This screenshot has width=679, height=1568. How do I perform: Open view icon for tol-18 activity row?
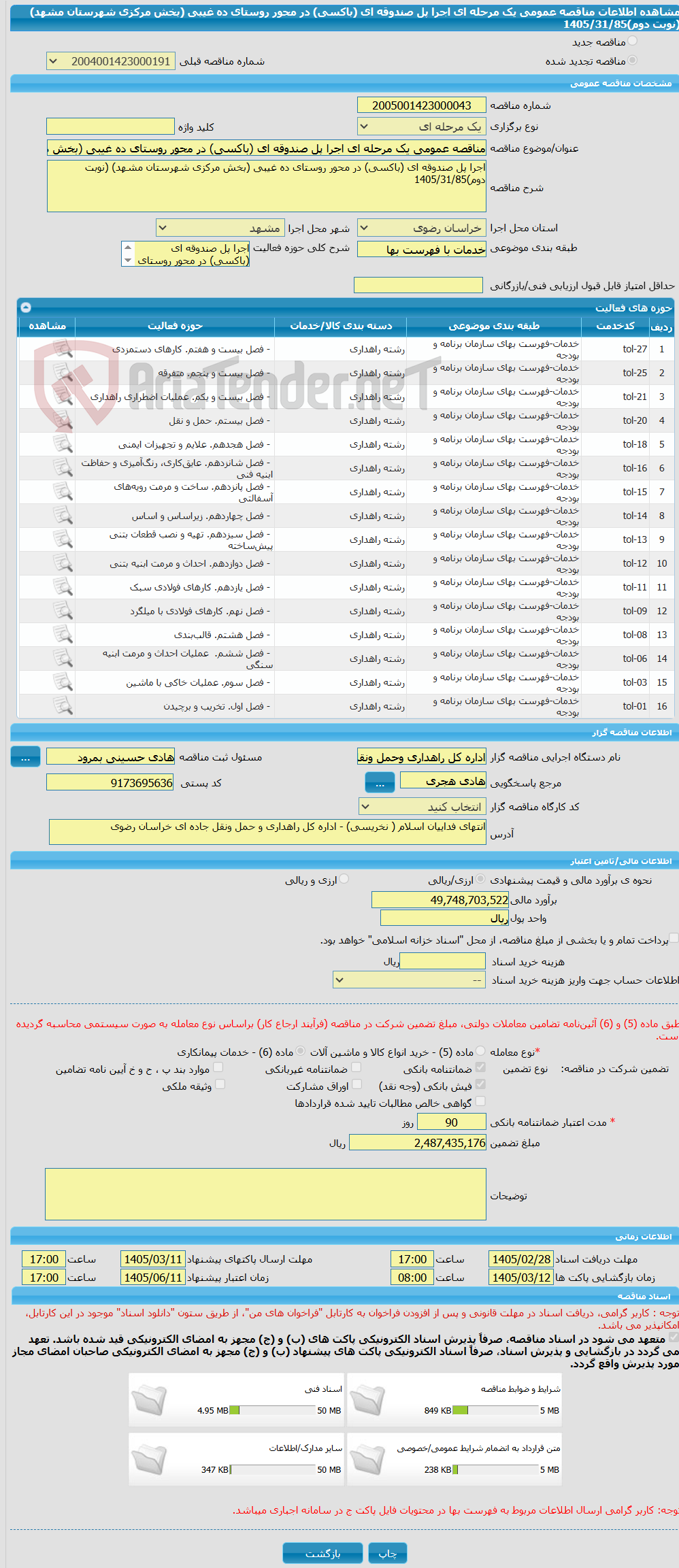click(63, 444)
